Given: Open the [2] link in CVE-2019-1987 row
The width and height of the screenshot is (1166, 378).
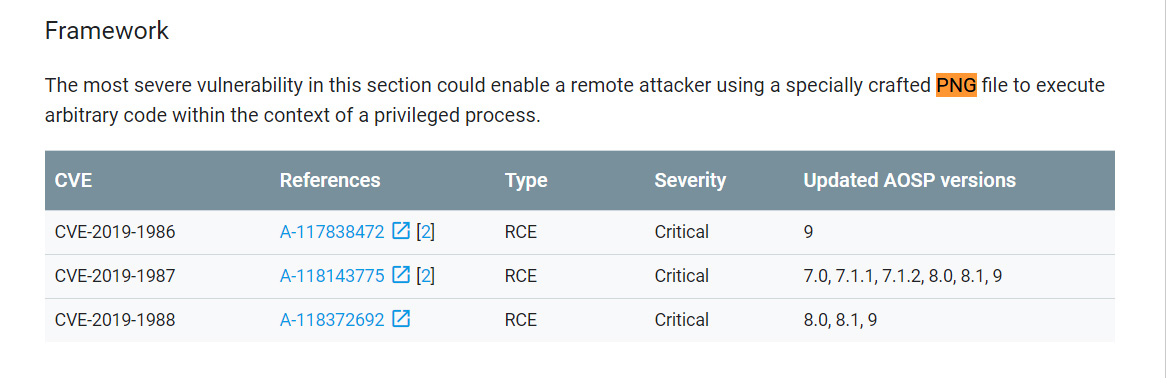Looking at the screenshot, I should pyautogui.click(x=425, y=276).
